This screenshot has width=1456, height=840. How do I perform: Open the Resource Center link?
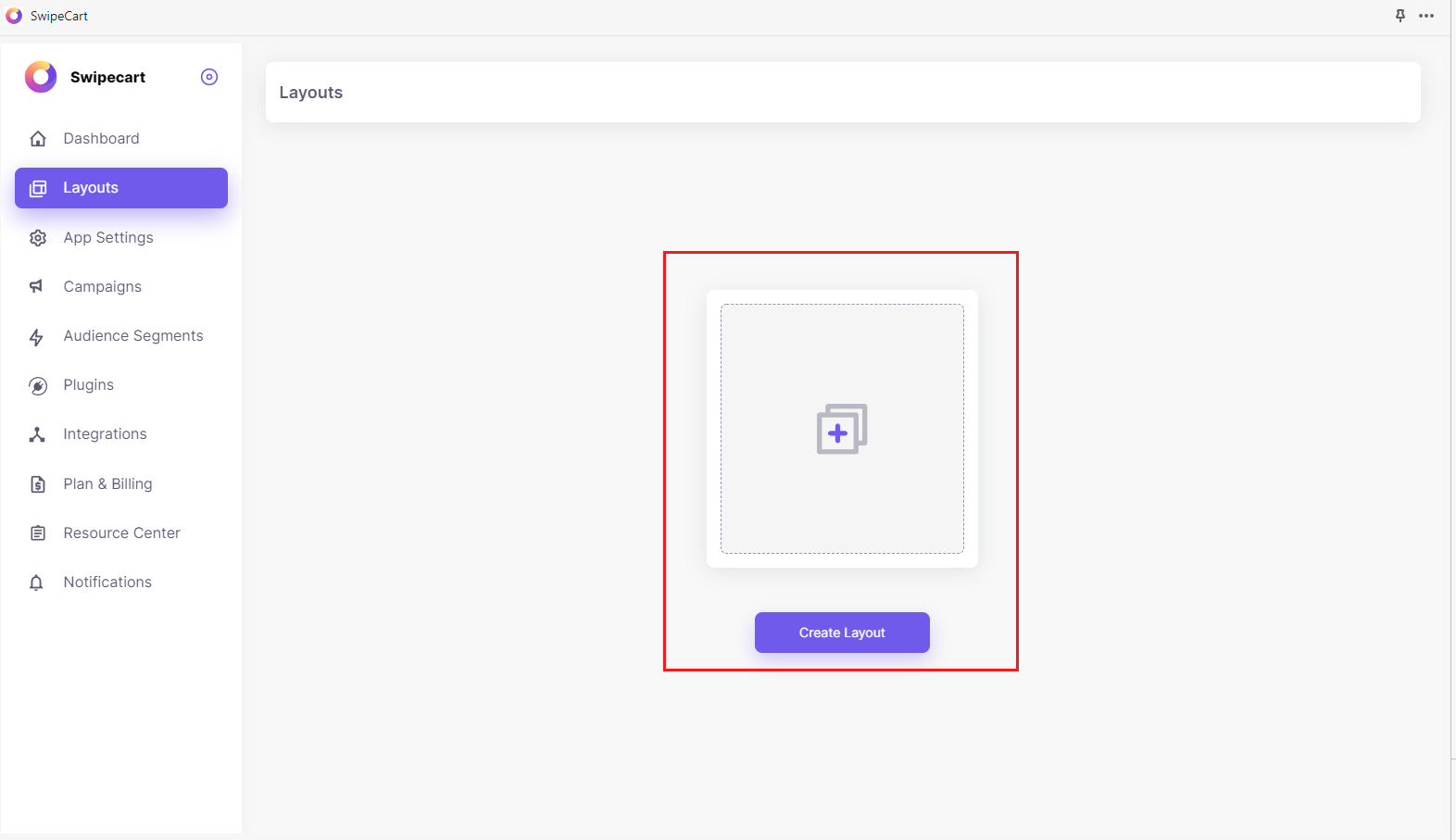(x=121, y=533)
